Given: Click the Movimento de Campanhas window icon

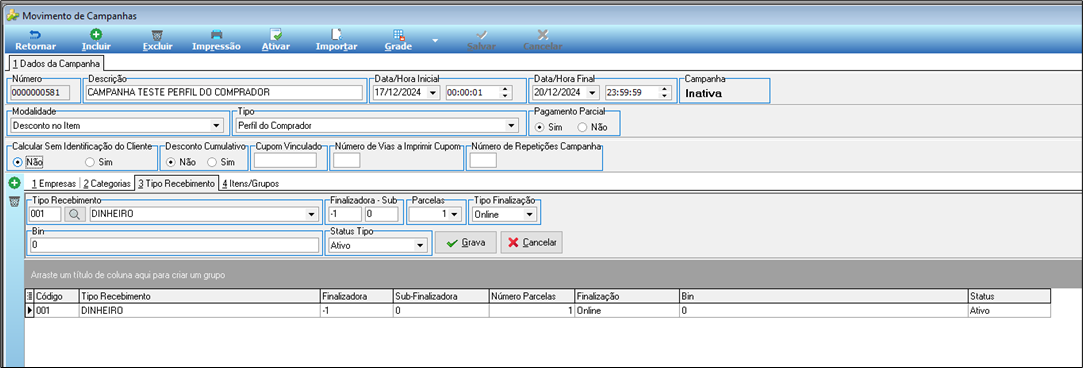Looking at the screenshot, I should coord(11,14).
